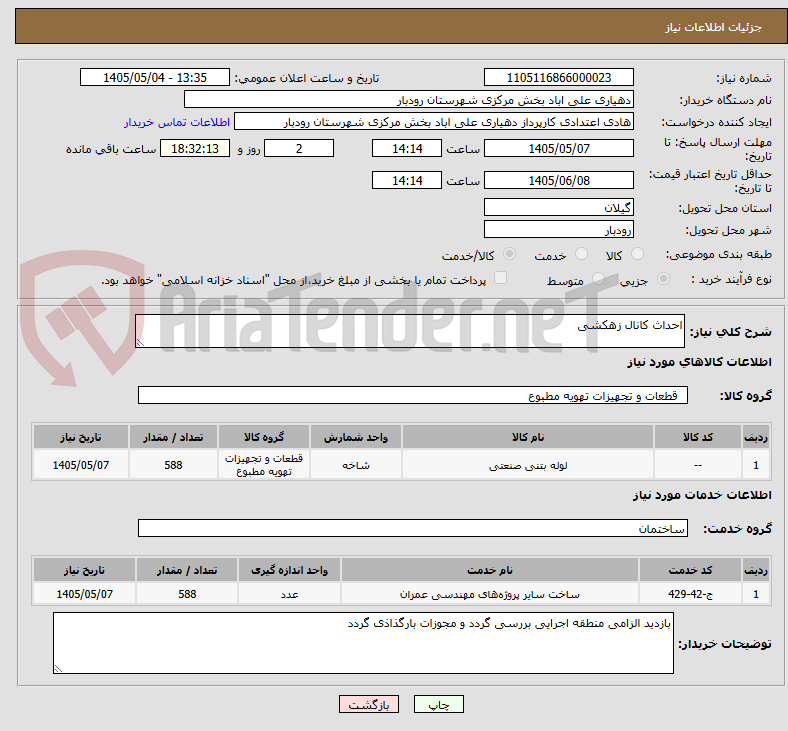
Task: Click the بازگشت (back) button
Action: 369,704
